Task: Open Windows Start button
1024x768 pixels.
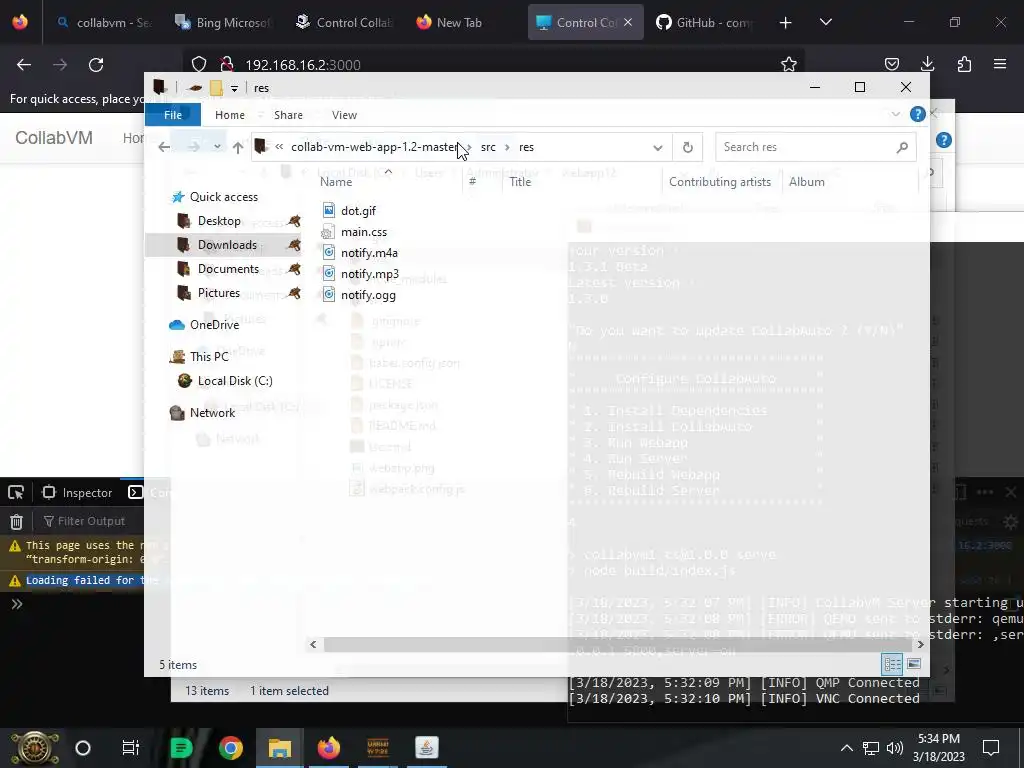Action: point(34,748)
